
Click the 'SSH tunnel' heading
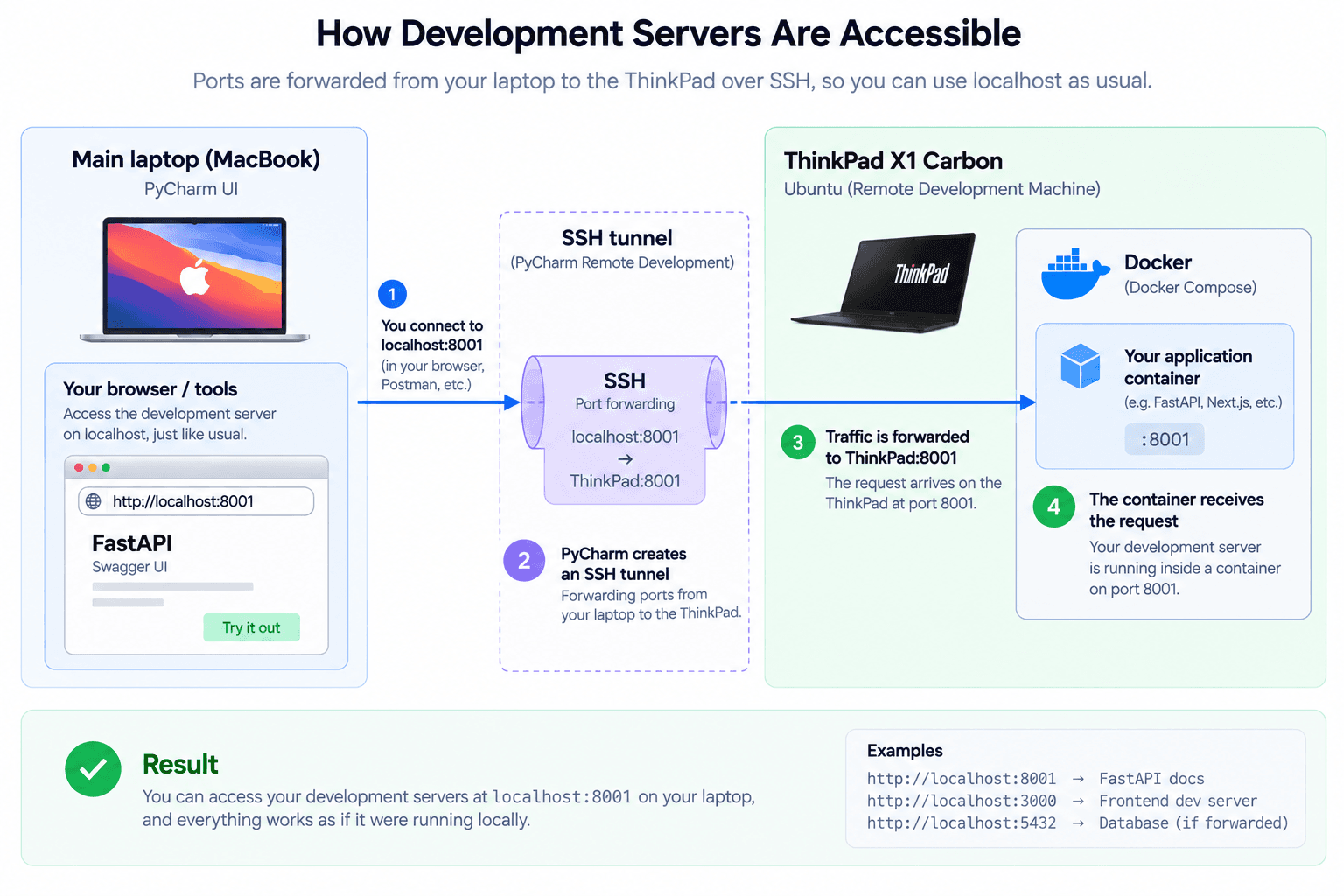pyautogui.click(x=617, y=238)
